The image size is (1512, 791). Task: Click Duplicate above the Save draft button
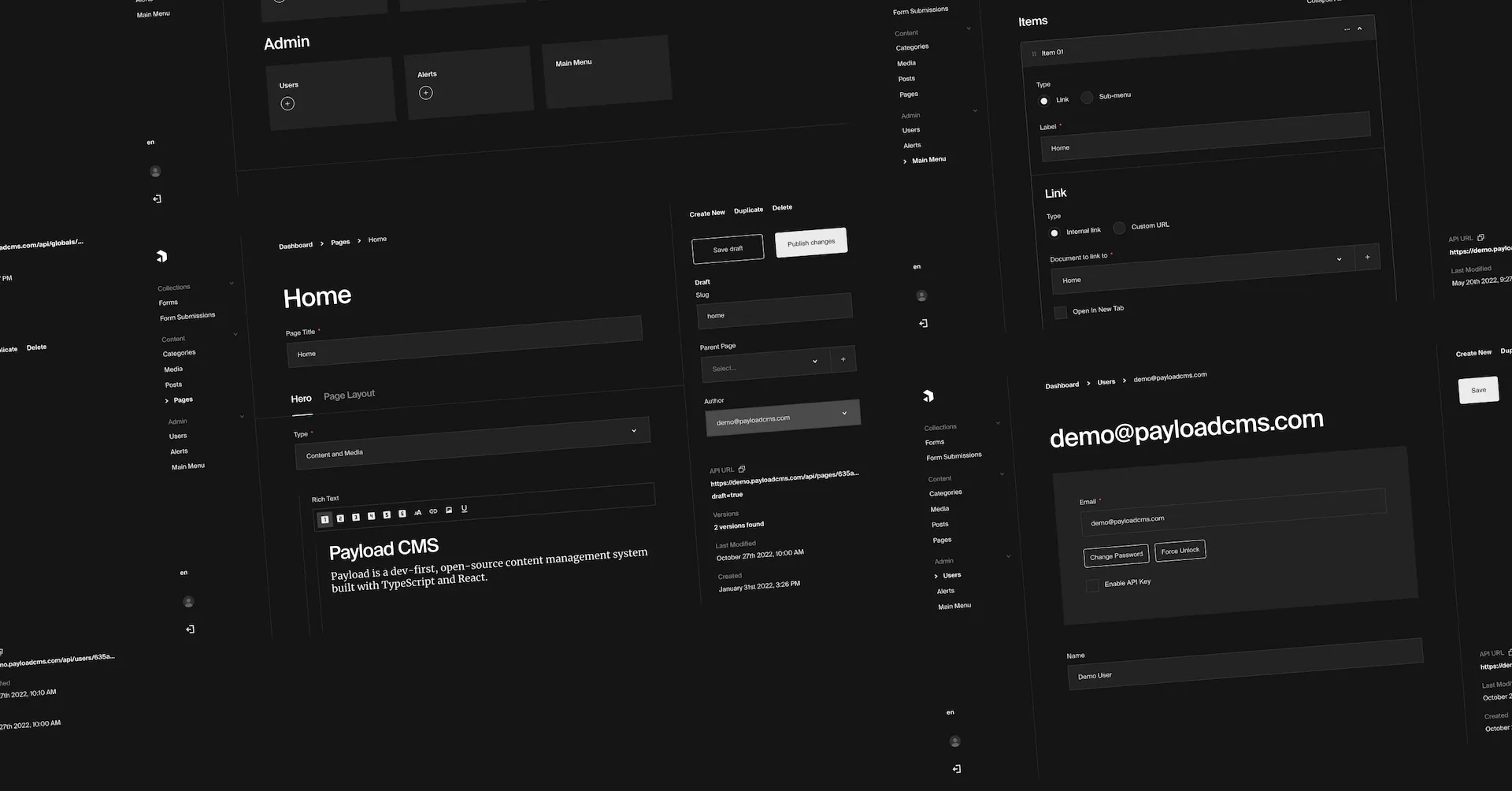[748, 210]
